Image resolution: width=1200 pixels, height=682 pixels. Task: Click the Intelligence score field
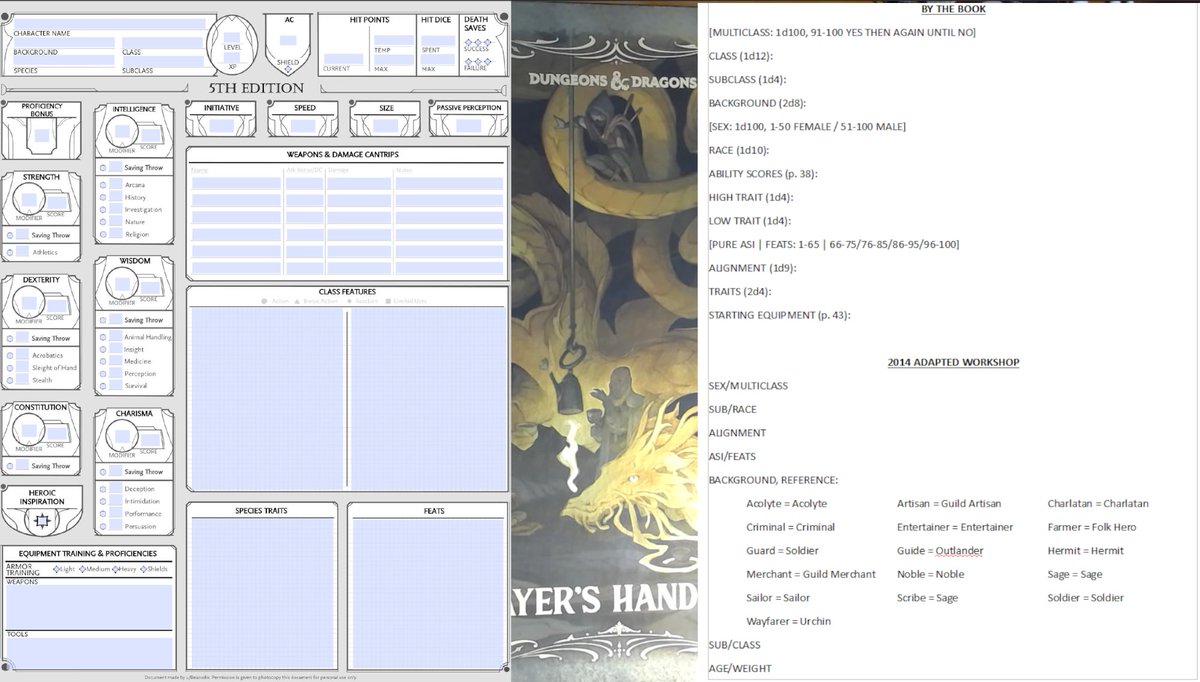(x=150, y=136)
